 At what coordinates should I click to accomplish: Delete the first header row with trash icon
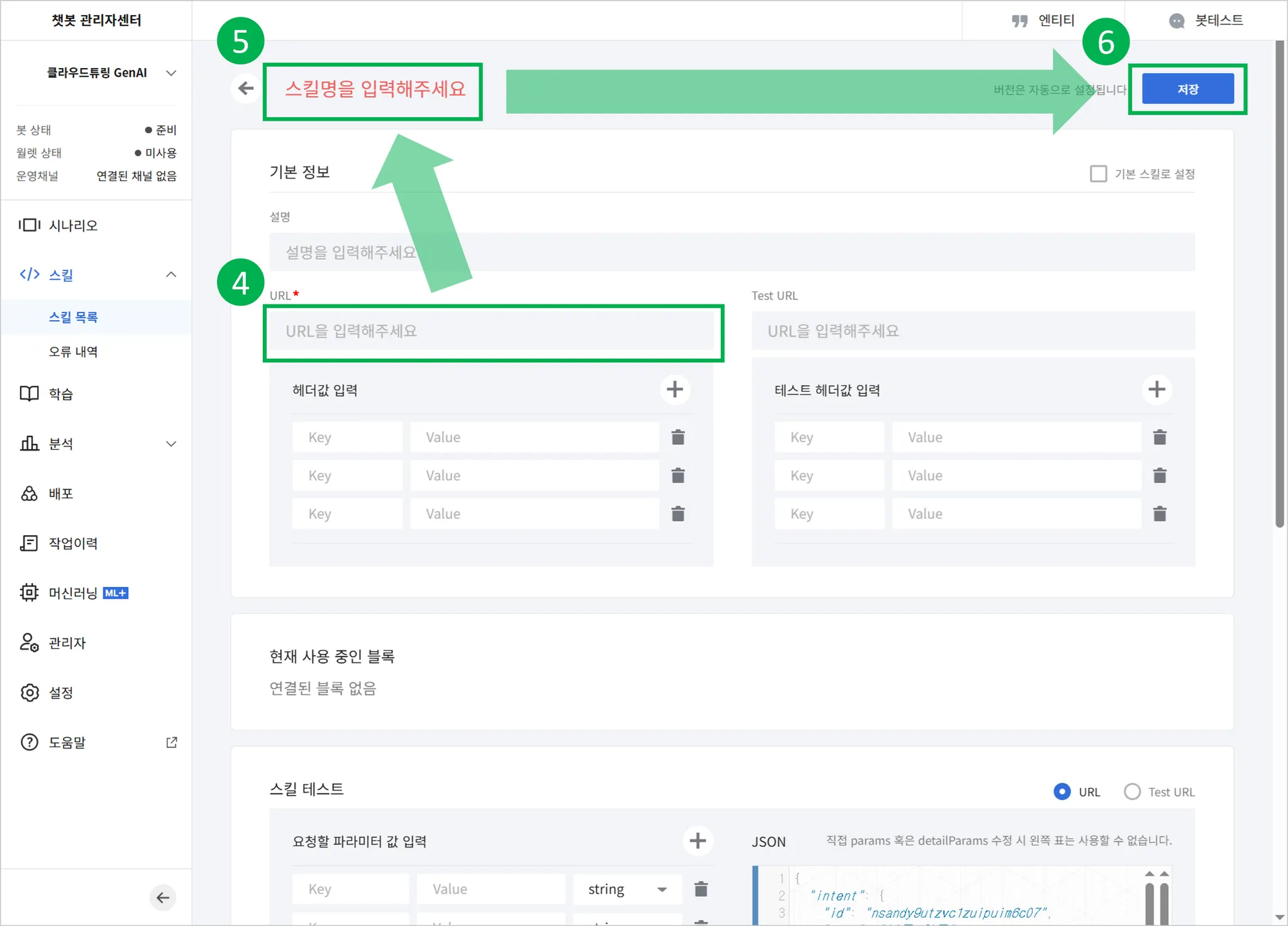[x=678, y=437]
